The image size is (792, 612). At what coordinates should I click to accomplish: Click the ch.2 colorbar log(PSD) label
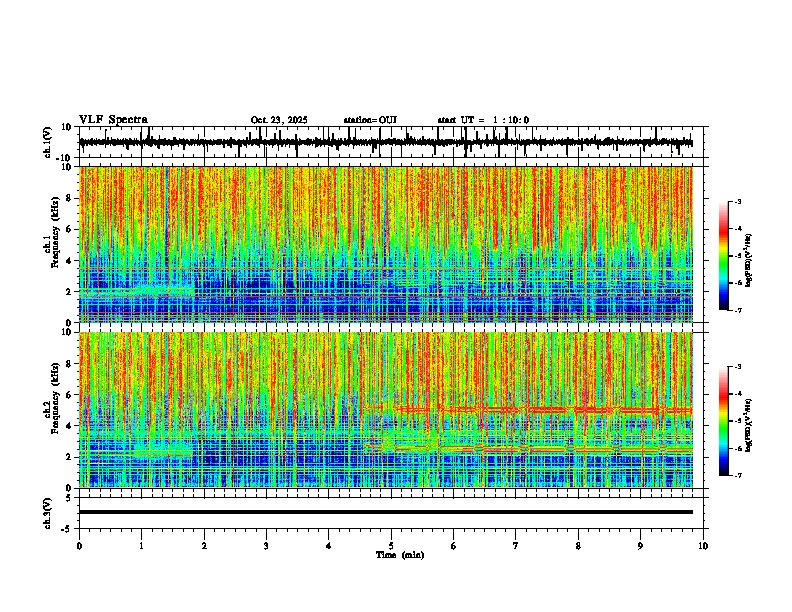[x=749, y=425]
